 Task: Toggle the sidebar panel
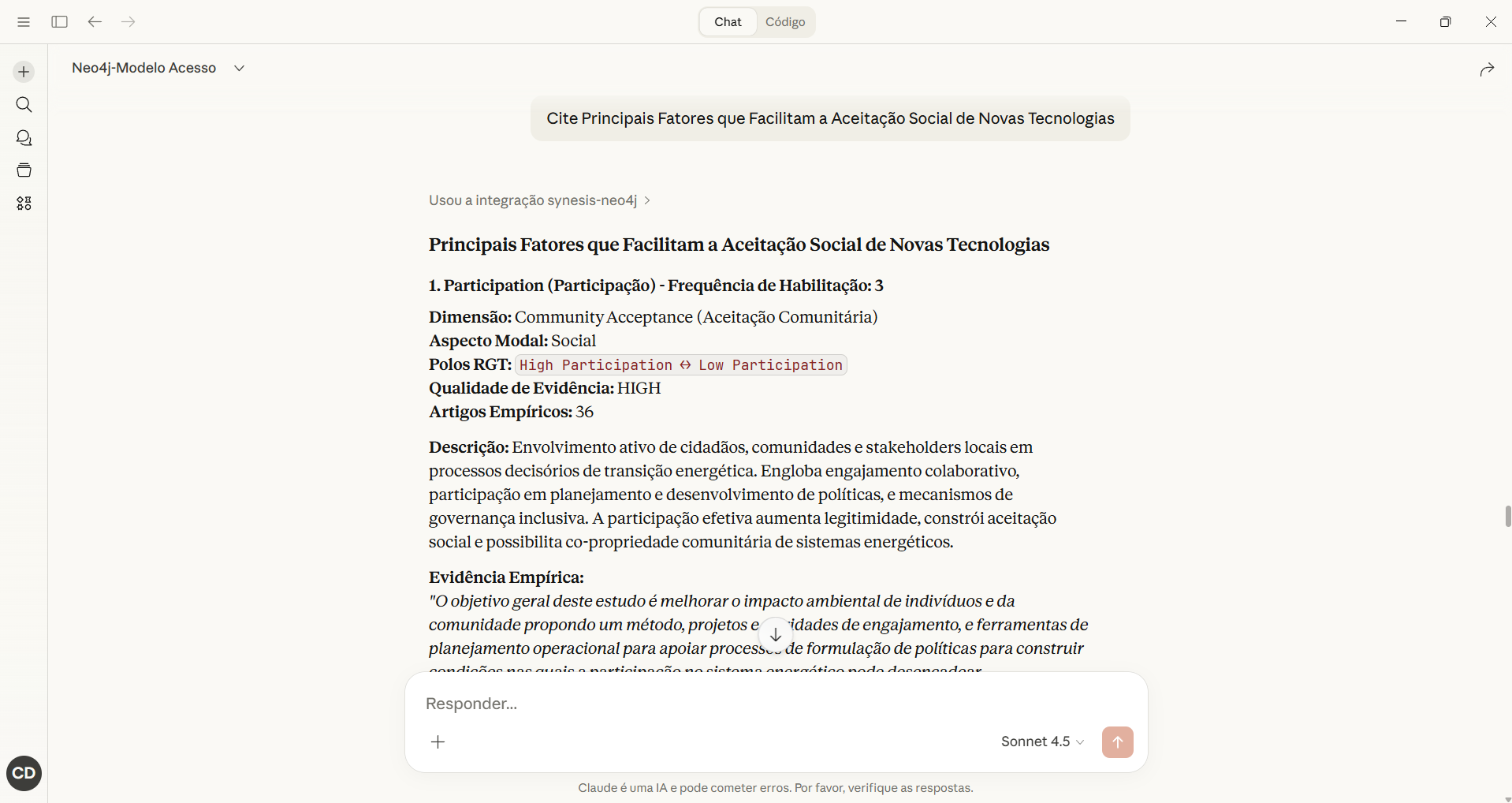click(x=59, y=22)
